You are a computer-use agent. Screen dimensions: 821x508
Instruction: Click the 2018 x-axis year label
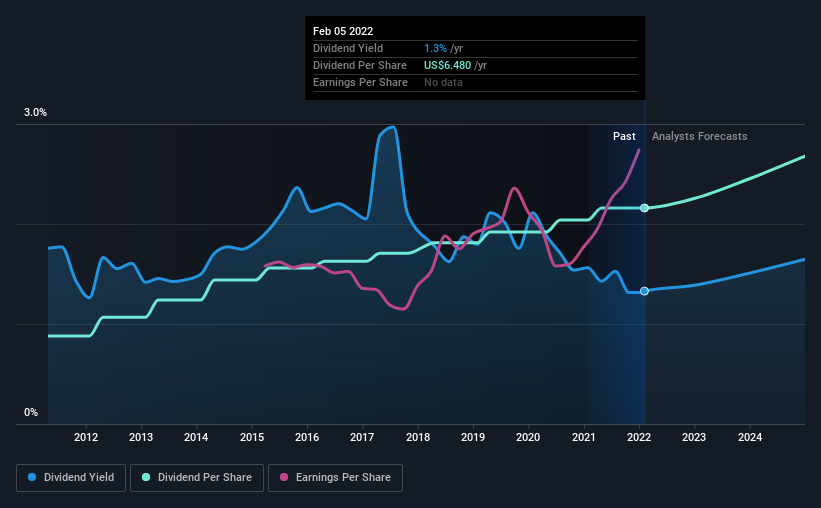(x=418, y=437)
